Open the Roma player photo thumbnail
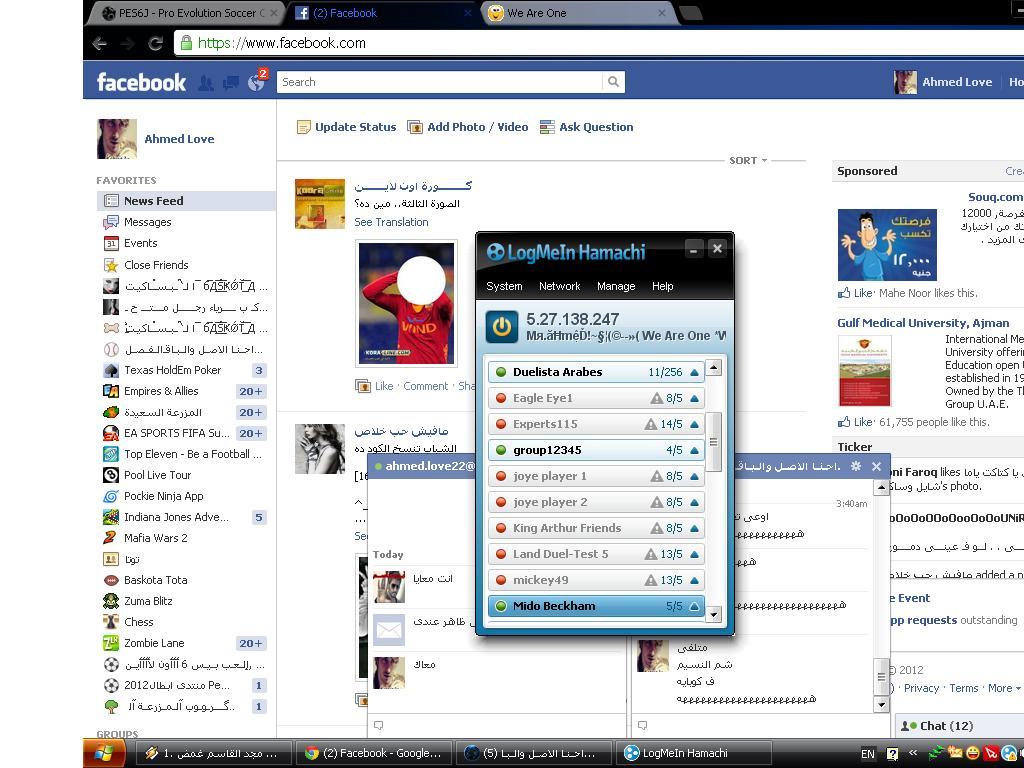This screenshot has width=1024, height=768. (406, 303)
